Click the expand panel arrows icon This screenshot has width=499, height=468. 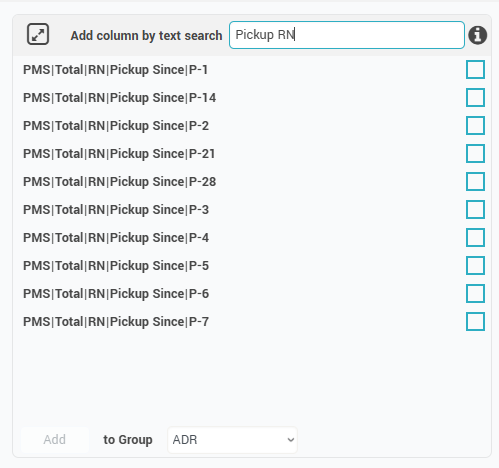(x=38, y=34)
